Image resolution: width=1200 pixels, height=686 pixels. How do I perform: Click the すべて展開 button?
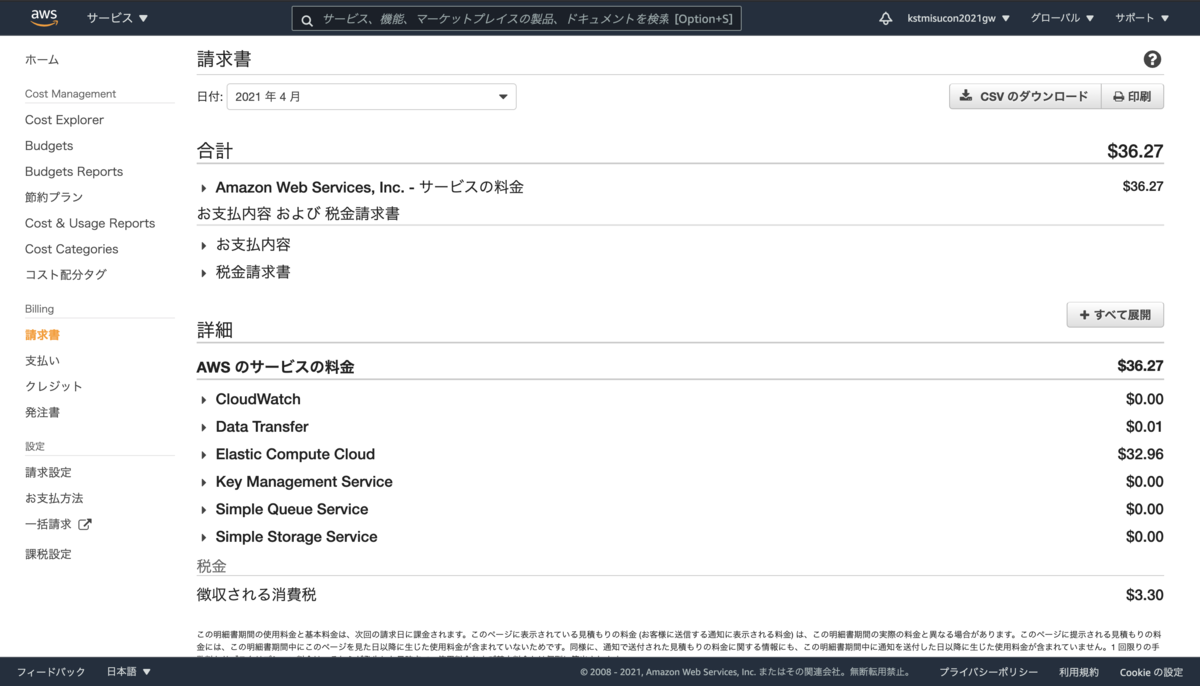tap(1115, 315)
